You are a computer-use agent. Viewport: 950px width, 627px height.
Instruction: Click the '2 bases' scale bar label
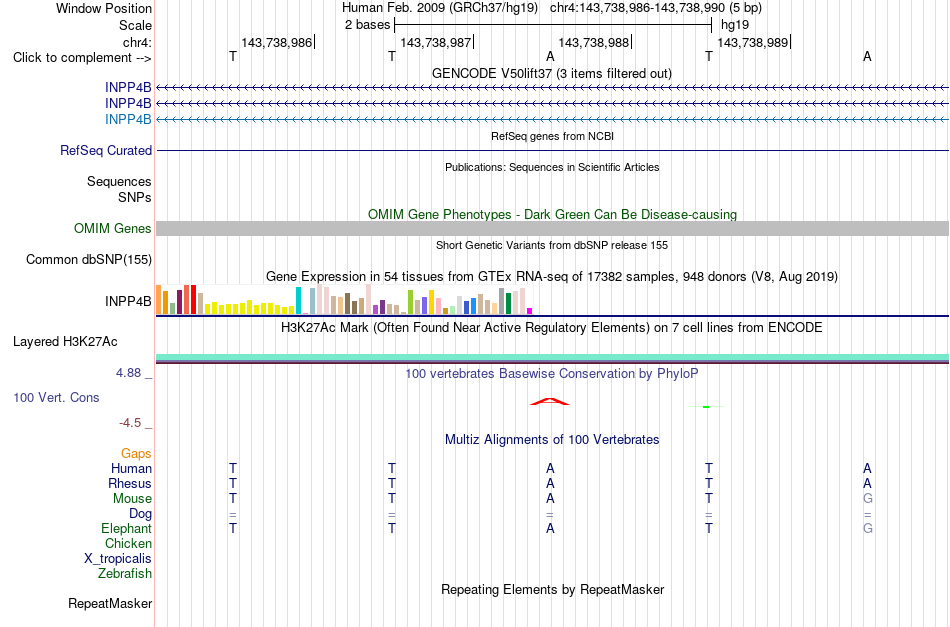coord(367,25)
